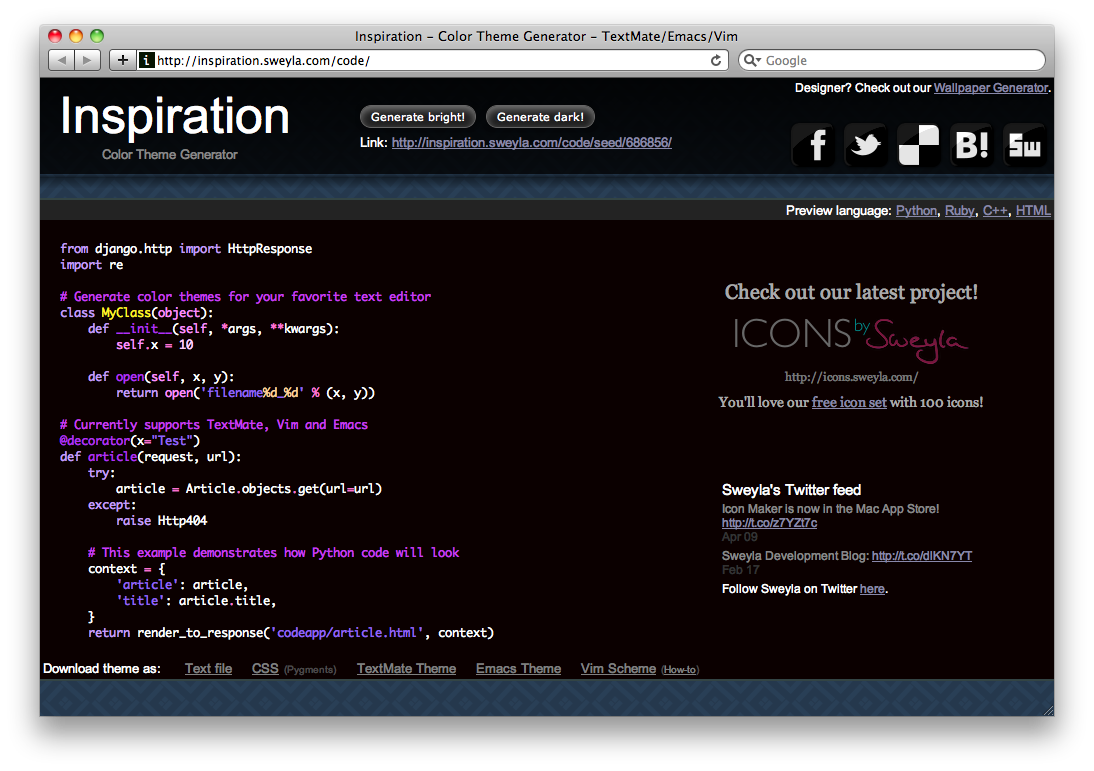Download the Emacs Theme
The width and height of the screenshot is (1094, 771).
pos(518,668)
